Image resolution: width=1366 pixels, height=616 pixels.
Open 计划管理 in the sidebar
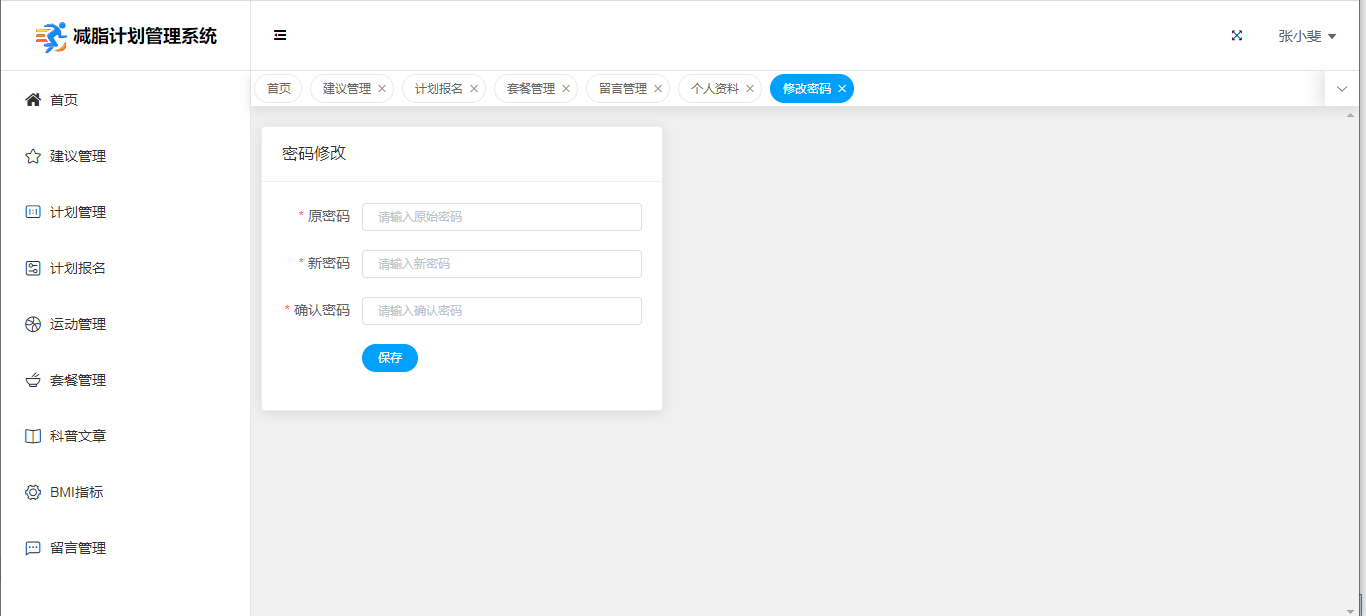click(125, 212)
